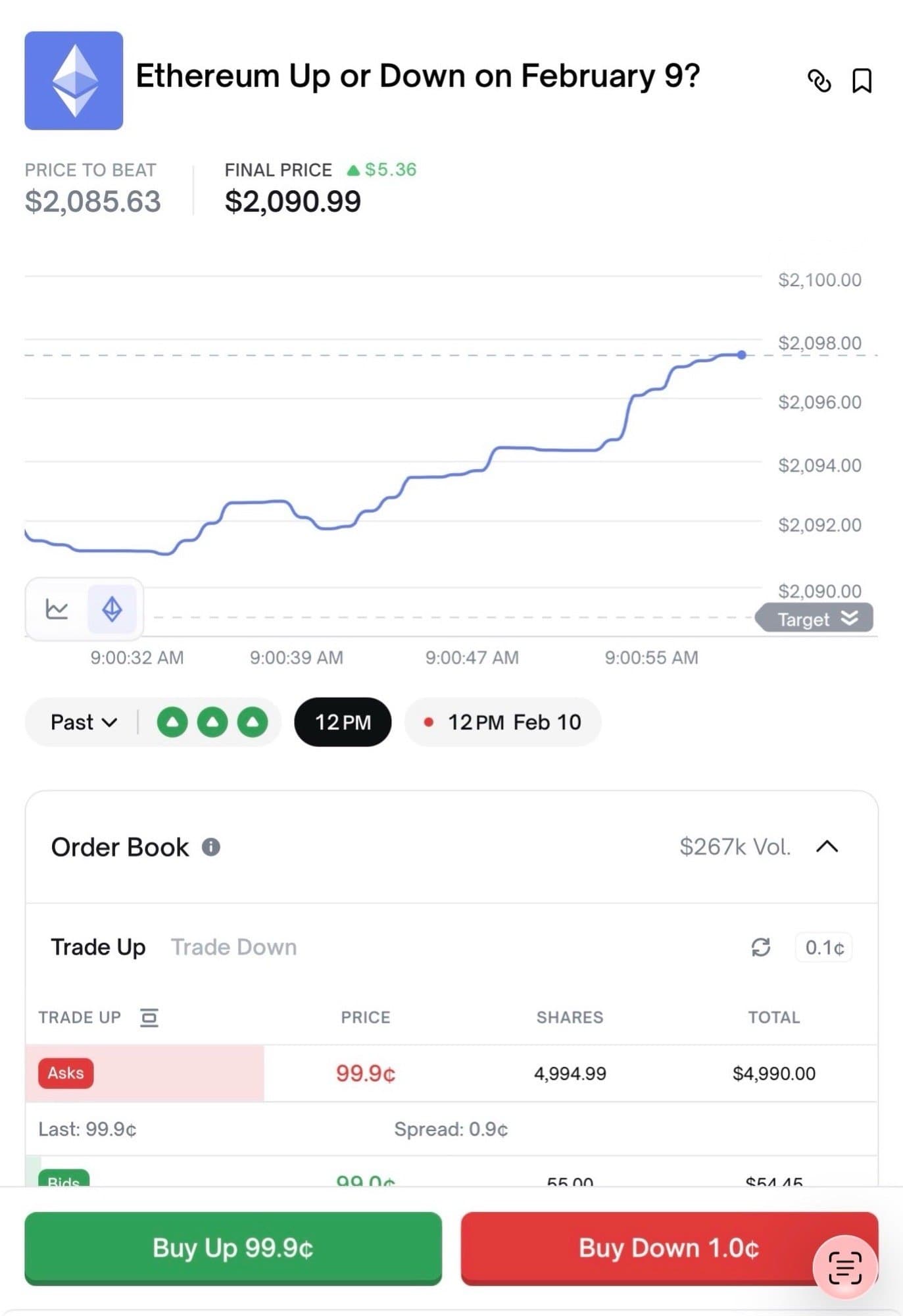The image size is (903, 1316).
Task: Select the Ethereum price chart toggle
Action: point(112,609)
